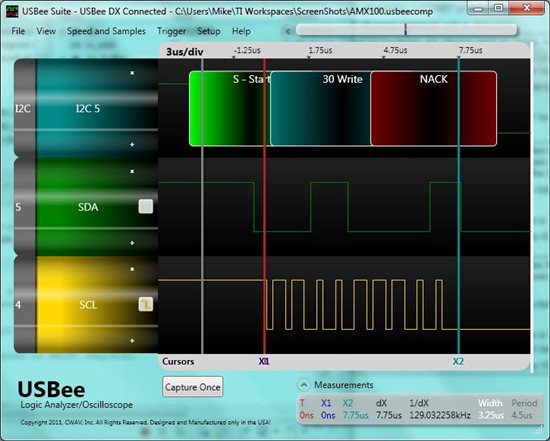Open the Setup menu

[209, 31]
